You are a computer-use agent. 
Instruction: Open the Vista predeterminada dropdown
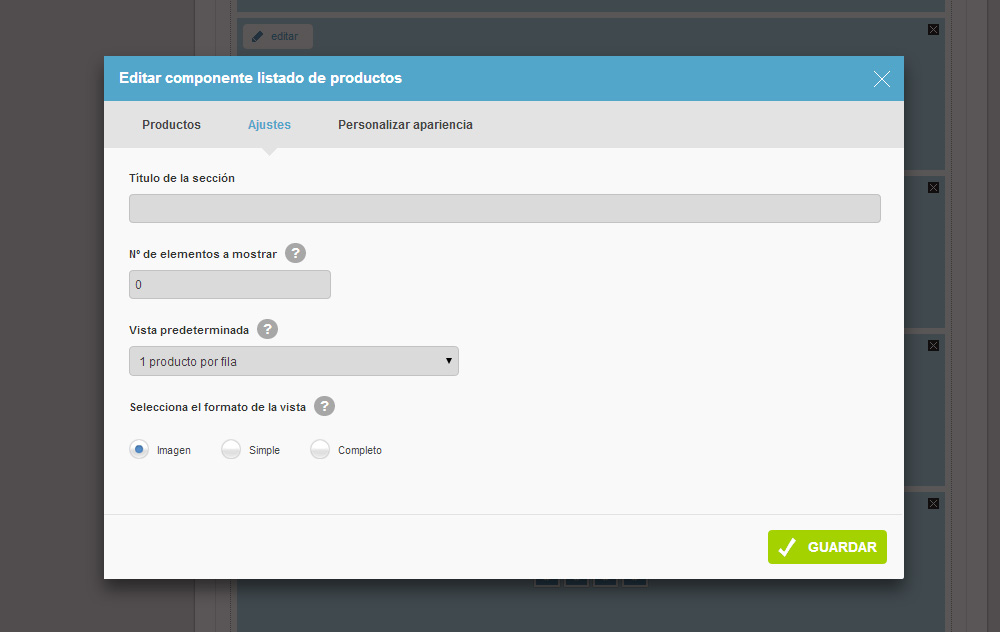(294, 361)
